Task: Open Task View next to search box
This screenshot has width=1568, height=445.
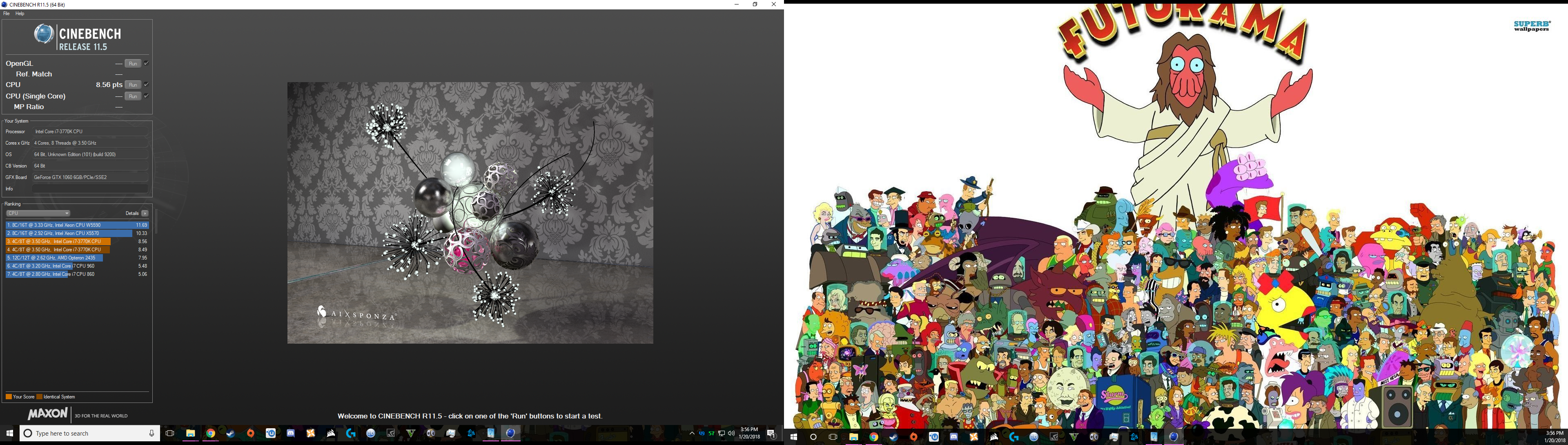Action: coord(170,434)
